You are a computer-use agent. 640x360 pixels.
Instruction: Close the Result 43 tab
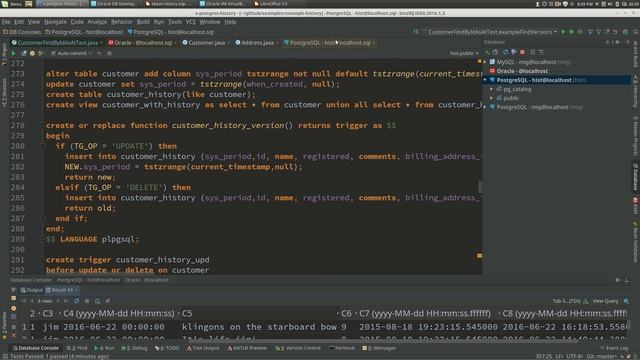click(x=76, y=290)
